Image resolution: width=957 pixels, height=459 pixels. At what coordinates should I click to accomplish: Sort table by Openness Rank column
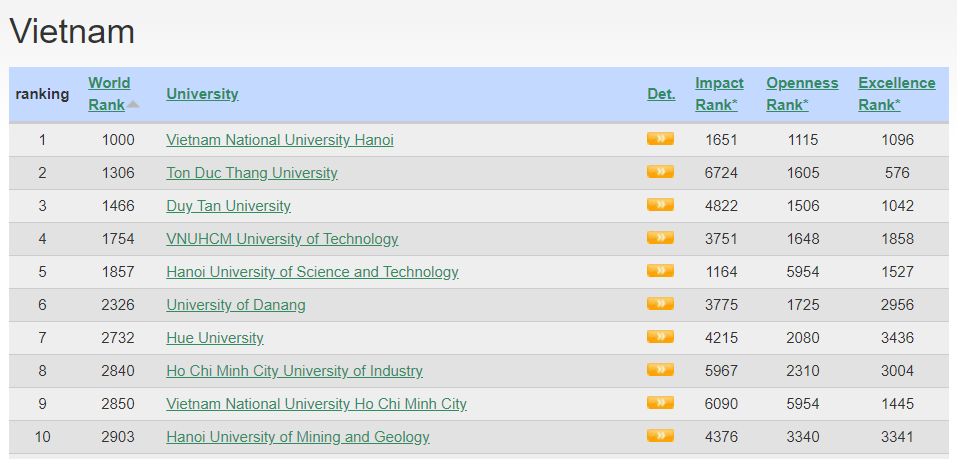(802, 94)
